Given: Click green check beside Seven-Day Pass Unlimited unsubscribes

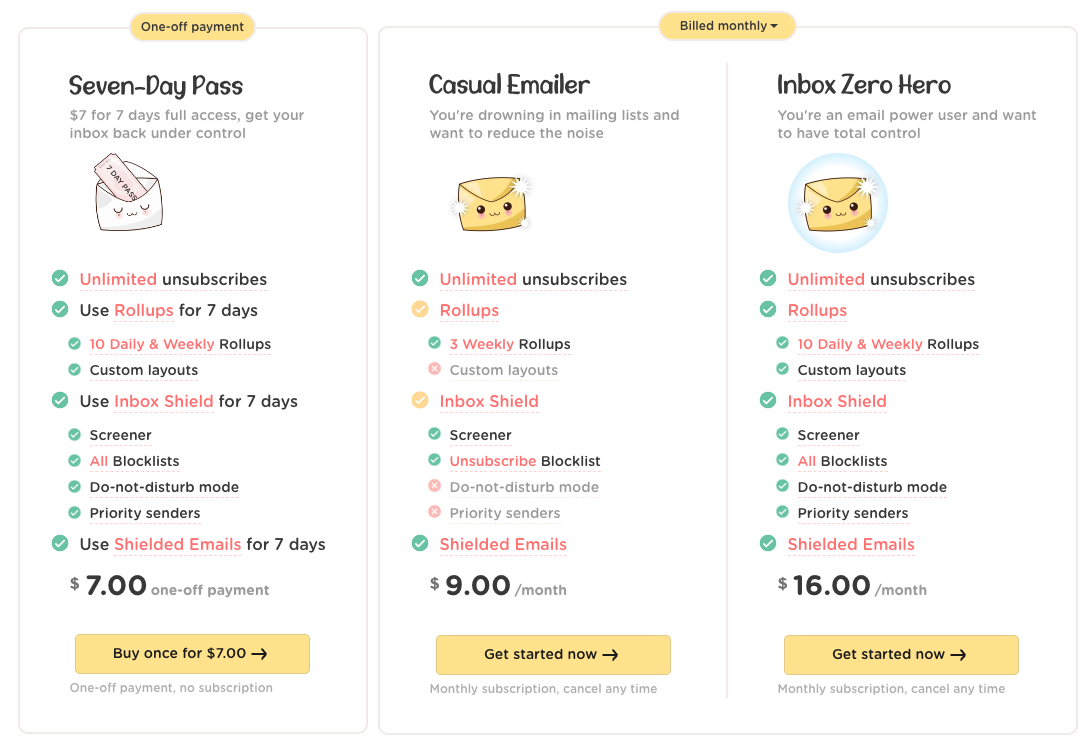Looking at the screenshot, I should [60, 279].
